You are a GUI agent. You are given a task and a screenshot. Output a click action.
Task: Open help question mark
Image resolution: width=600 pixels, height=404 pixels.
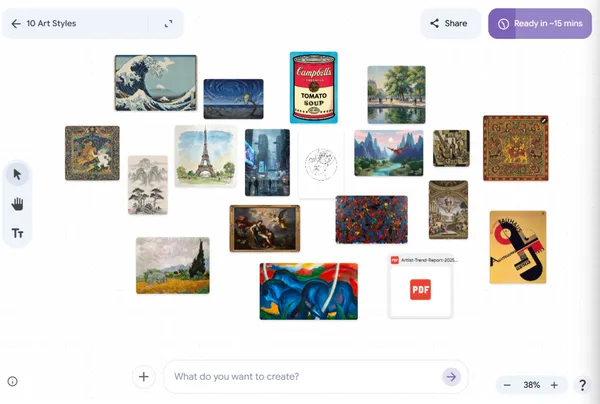(582, 385)
